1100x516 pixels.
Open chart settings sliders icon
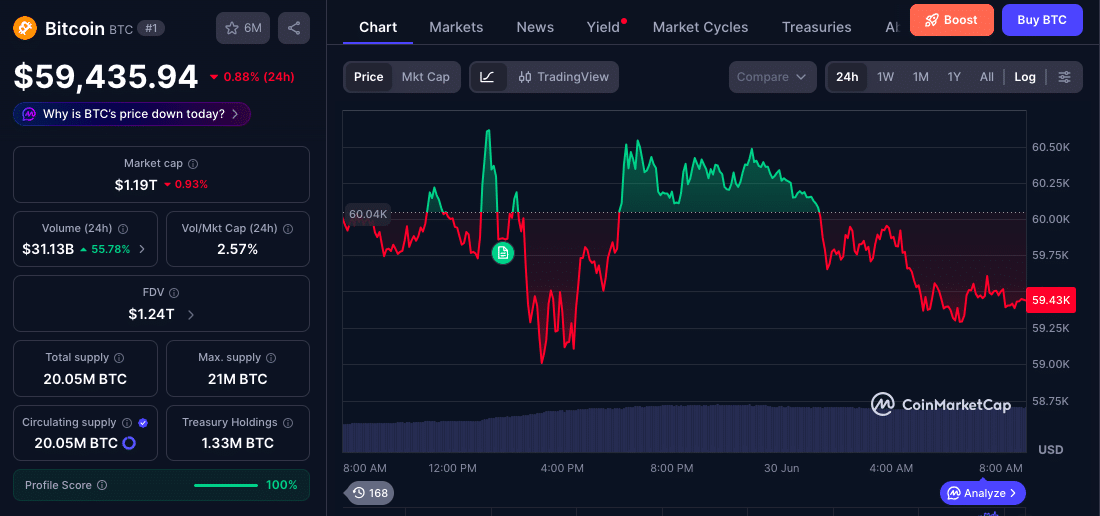(1064, 77)
